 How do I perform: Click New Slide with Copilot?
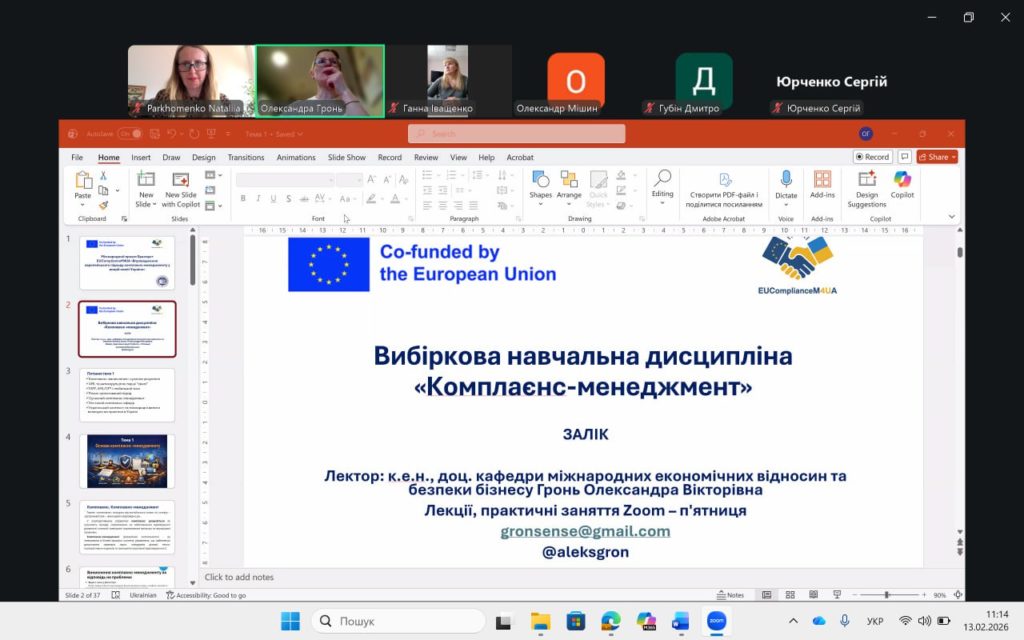(181, 188)
